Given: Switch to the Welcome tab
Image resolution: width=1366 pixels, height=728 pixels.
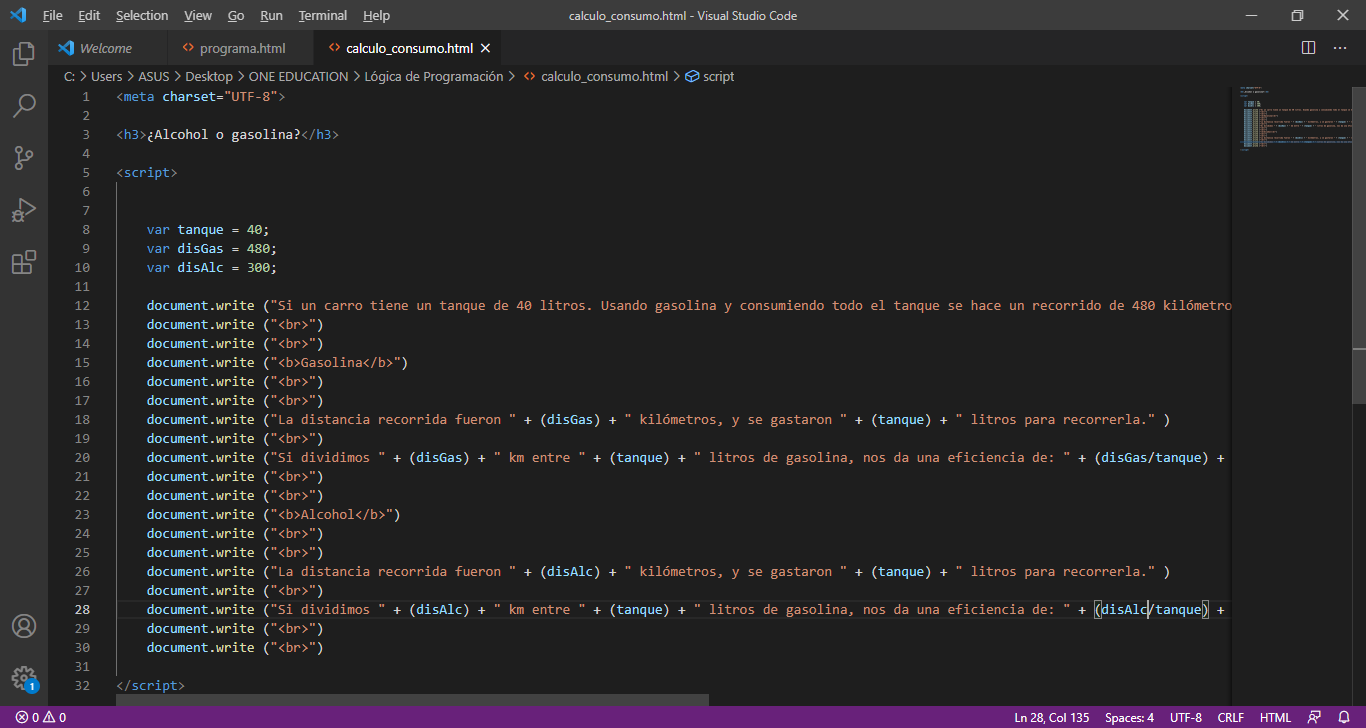Looking at the screenshot, I should [105, 48].
